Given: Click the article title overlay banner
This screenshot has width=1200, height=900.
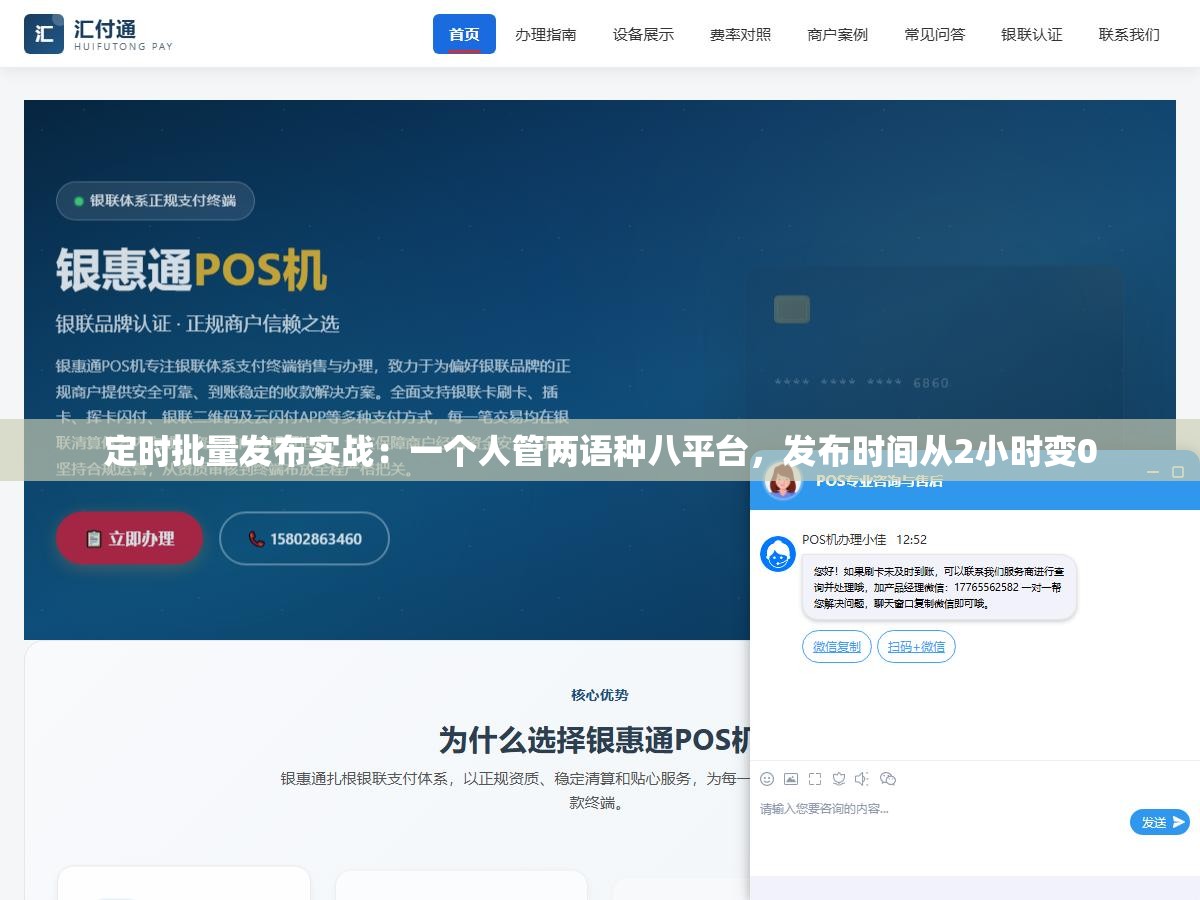Looking at the screenshot, I should pyautogui.click(x=600, y=451).
